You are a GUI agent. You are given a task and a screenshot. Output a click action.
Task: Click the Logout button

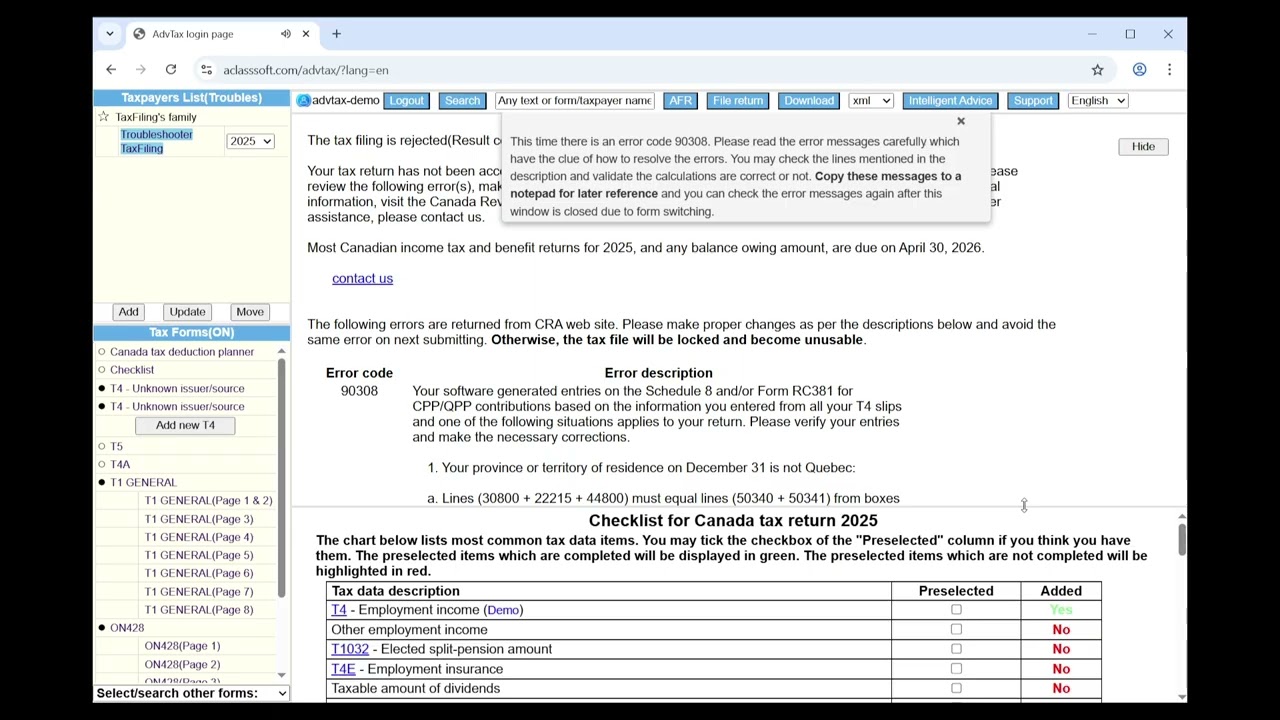pos(406,100)
